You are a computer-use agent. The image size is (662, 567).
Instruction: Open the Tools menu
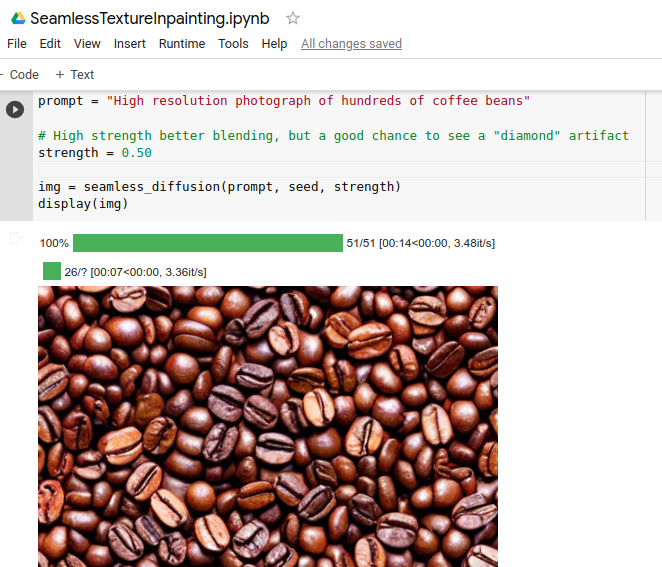pos(233,44)
